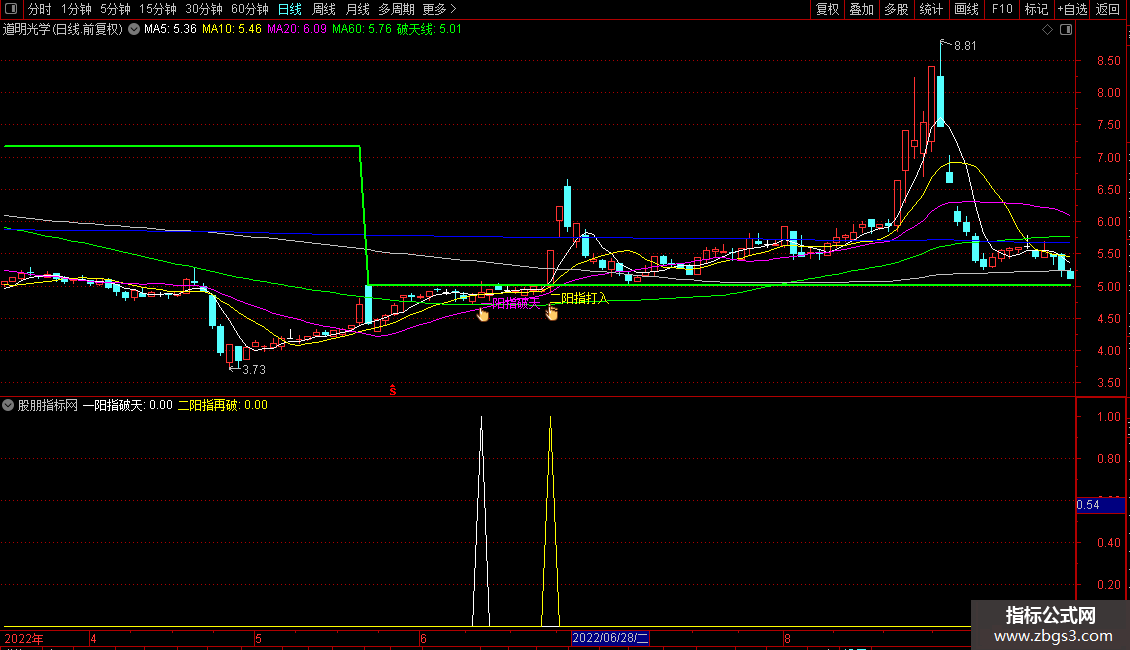Click the MA20: 6.09 label

[296, 30]
